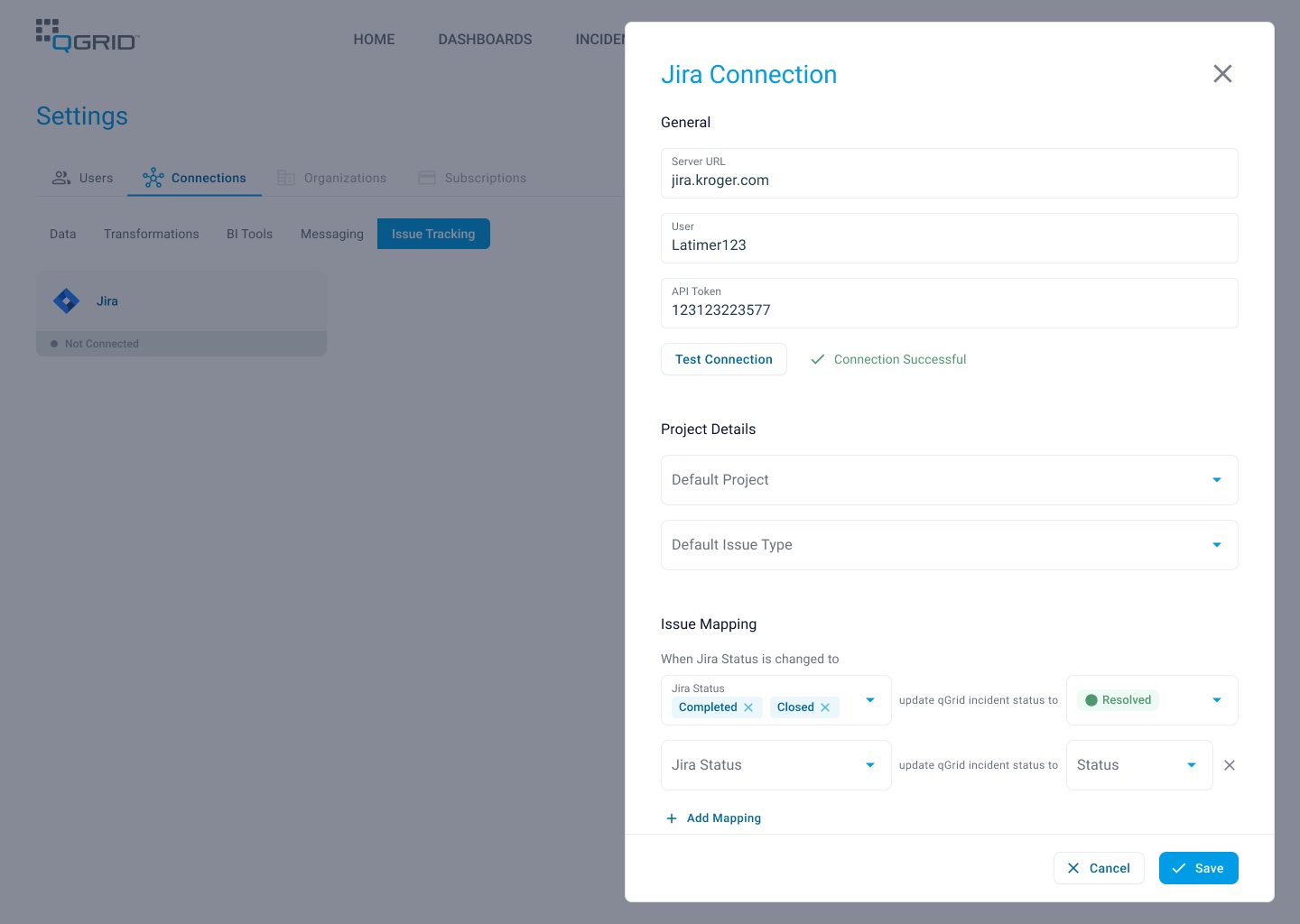Open the empty Jira Status dropdown
The width and height of the screenshot is (1300, 924).
tap(776, 765)
